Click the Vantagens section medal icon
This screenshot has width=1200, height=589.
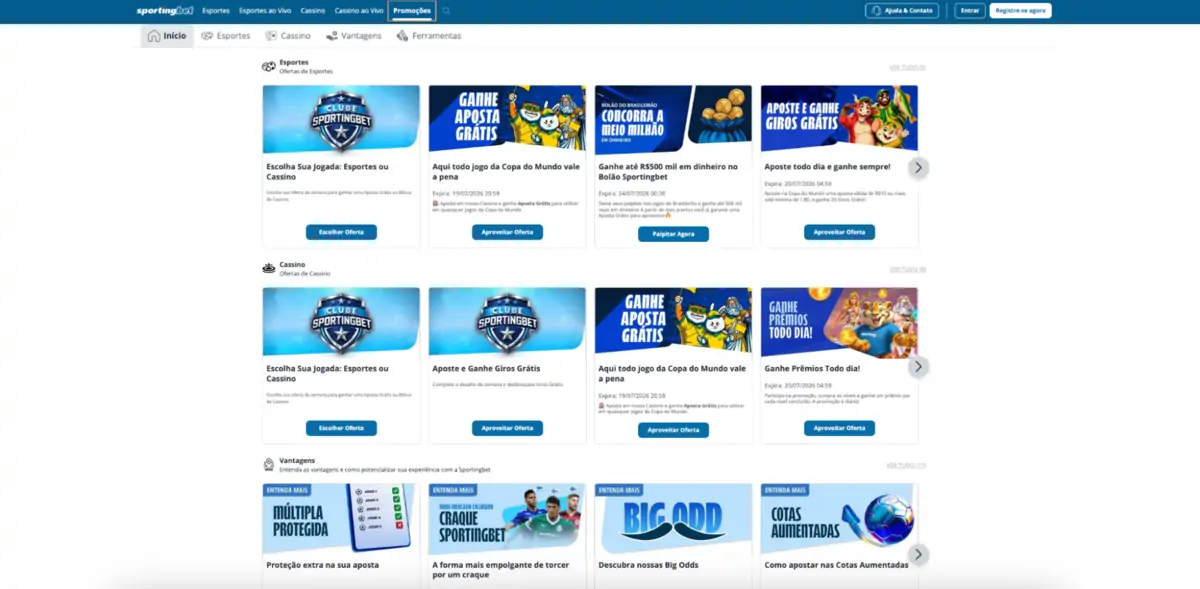269,465
